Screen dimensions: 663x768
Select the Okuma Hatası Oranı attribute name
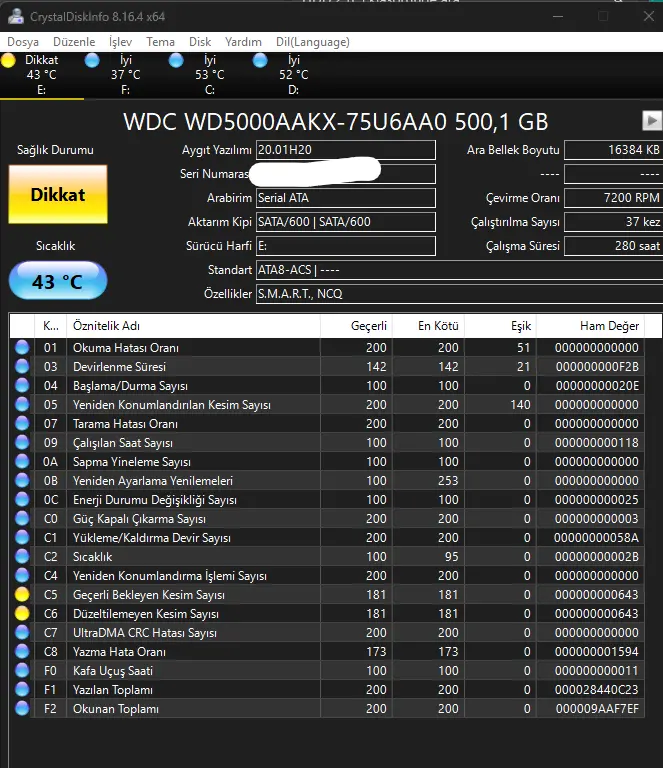click(x=126, y=348)
